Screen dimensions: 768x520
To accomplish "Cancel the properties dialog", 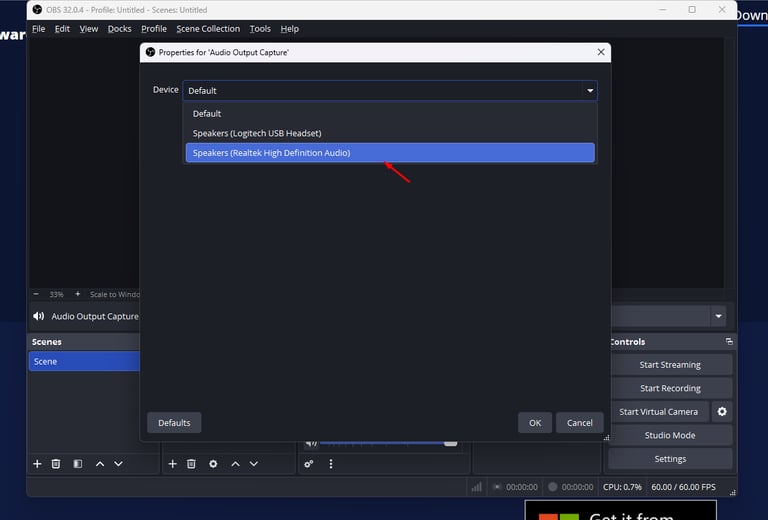I will [579, 423].
